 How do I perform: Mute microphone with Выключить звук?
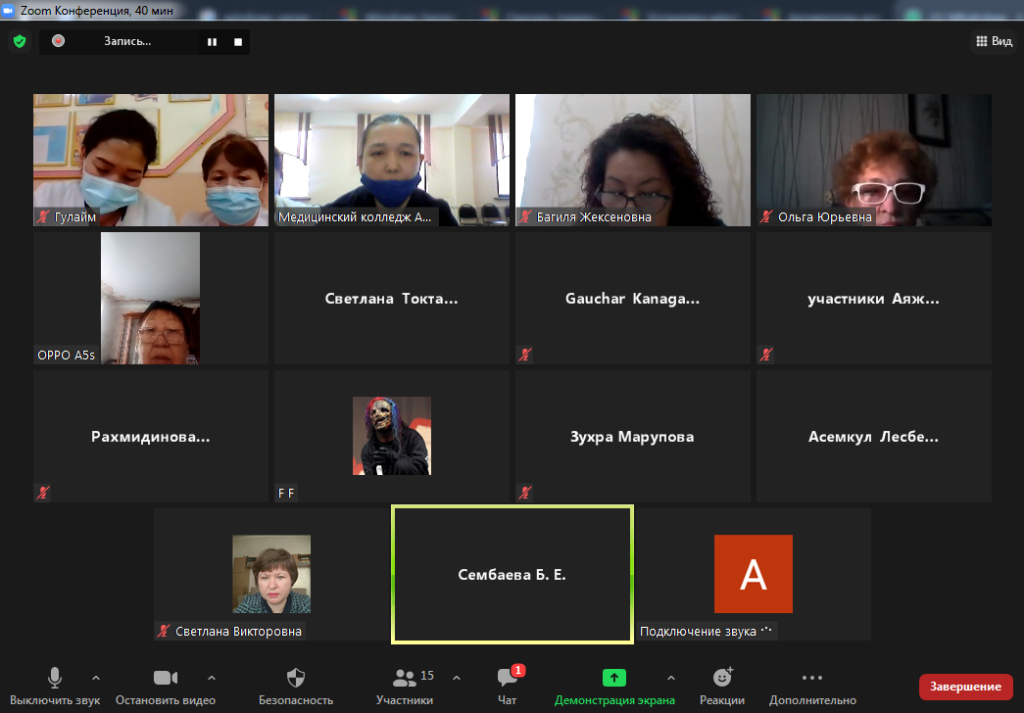[55, 686]
